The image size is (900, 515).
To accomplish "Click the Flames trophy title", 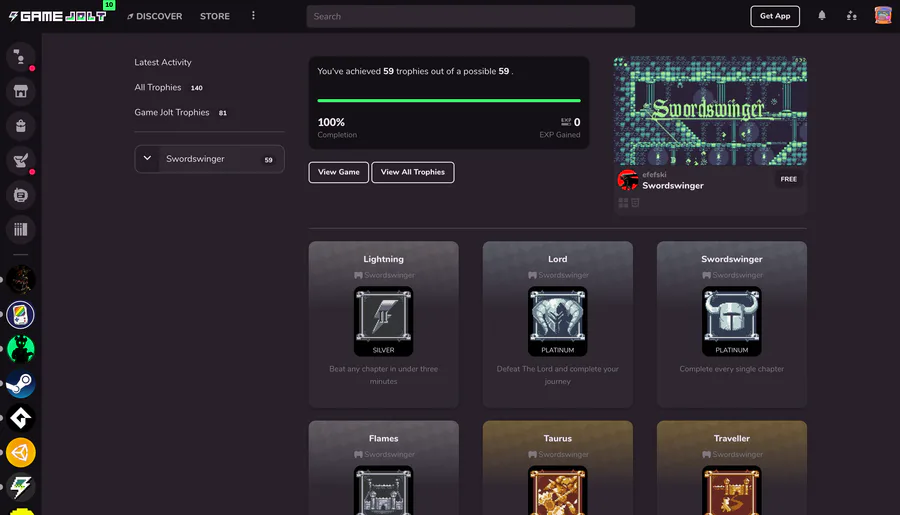I will (x=383, y=438).
